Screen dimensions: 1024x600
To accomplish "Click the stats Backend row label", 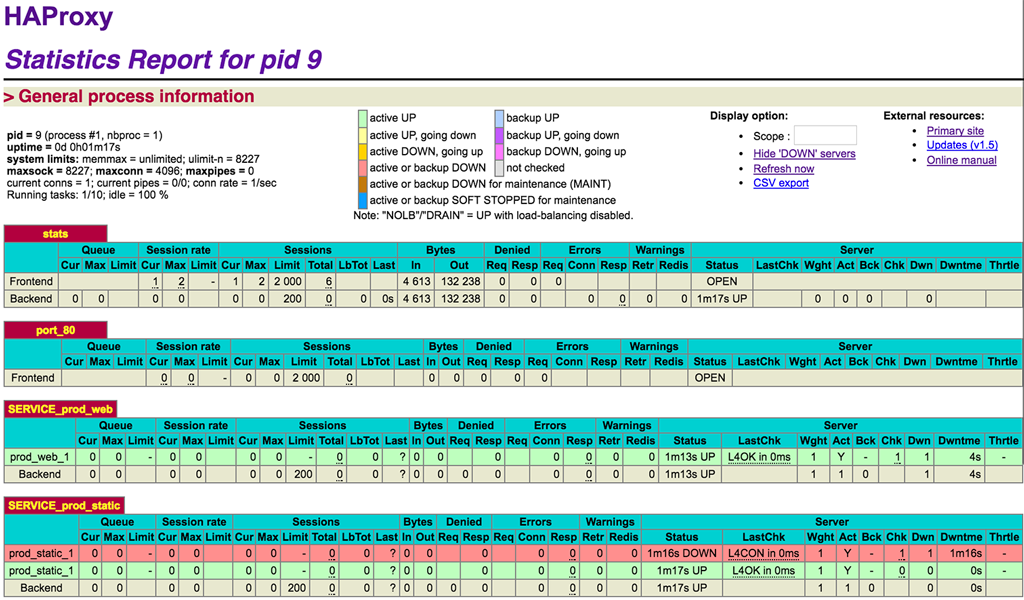I will point(31,298).
